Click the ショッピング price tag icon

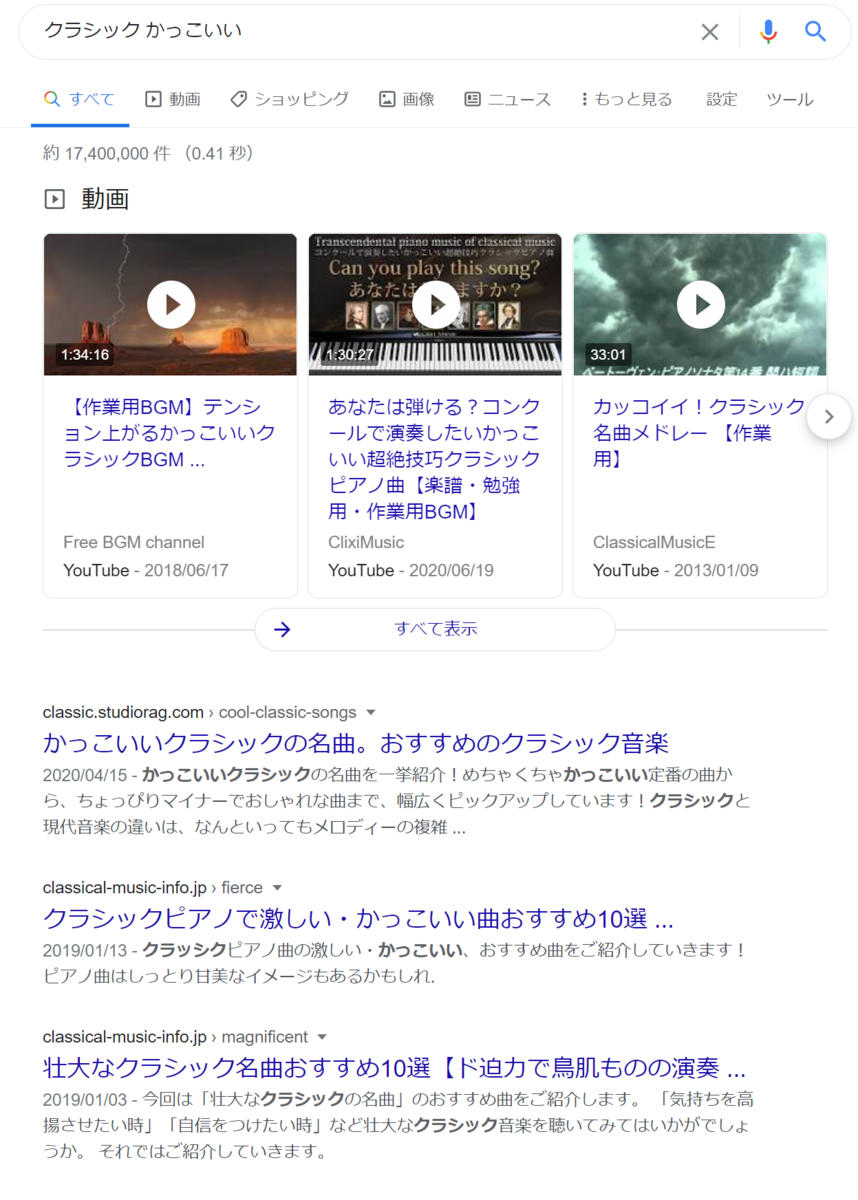click(237, 99)
